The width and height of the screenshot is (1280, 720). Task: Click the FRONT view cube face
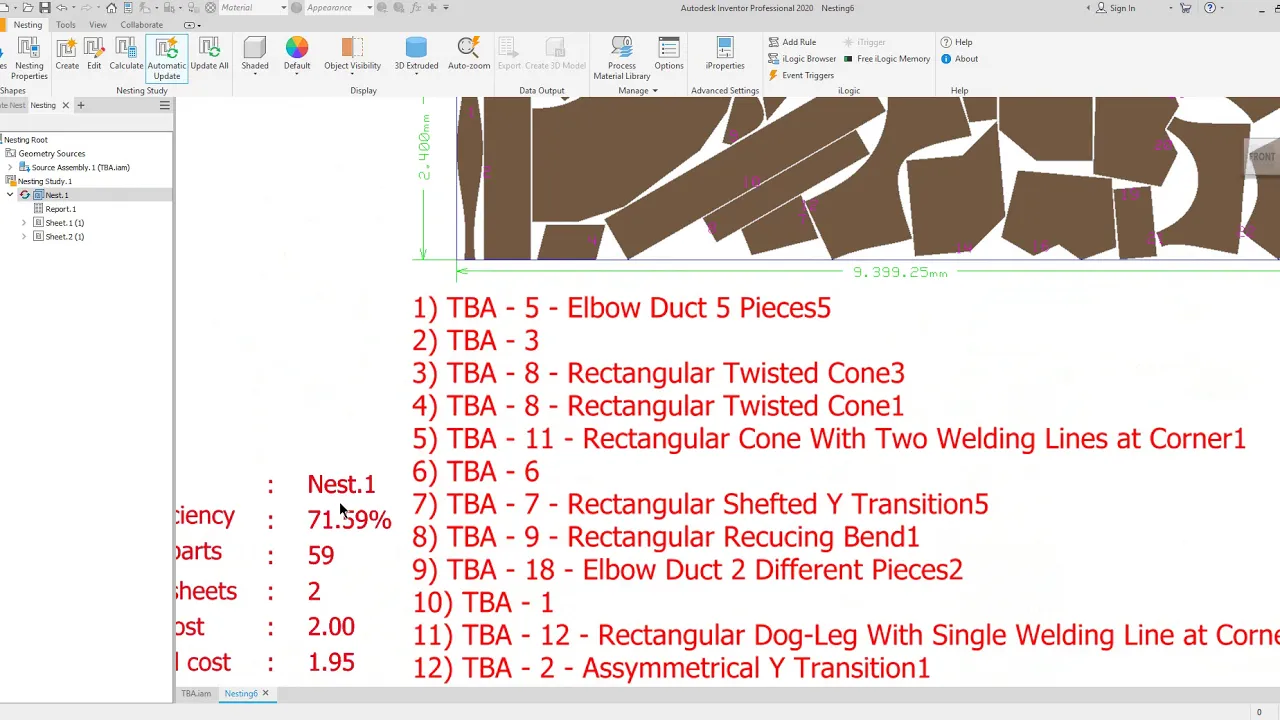point(1262,157)
